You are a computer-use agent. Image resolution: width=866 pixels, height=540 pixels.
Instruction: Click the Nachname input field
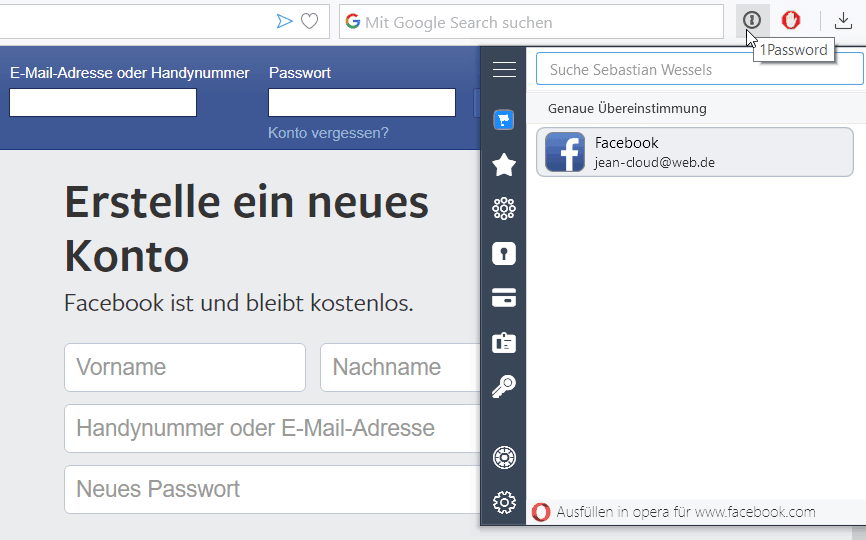click(400, 367)
